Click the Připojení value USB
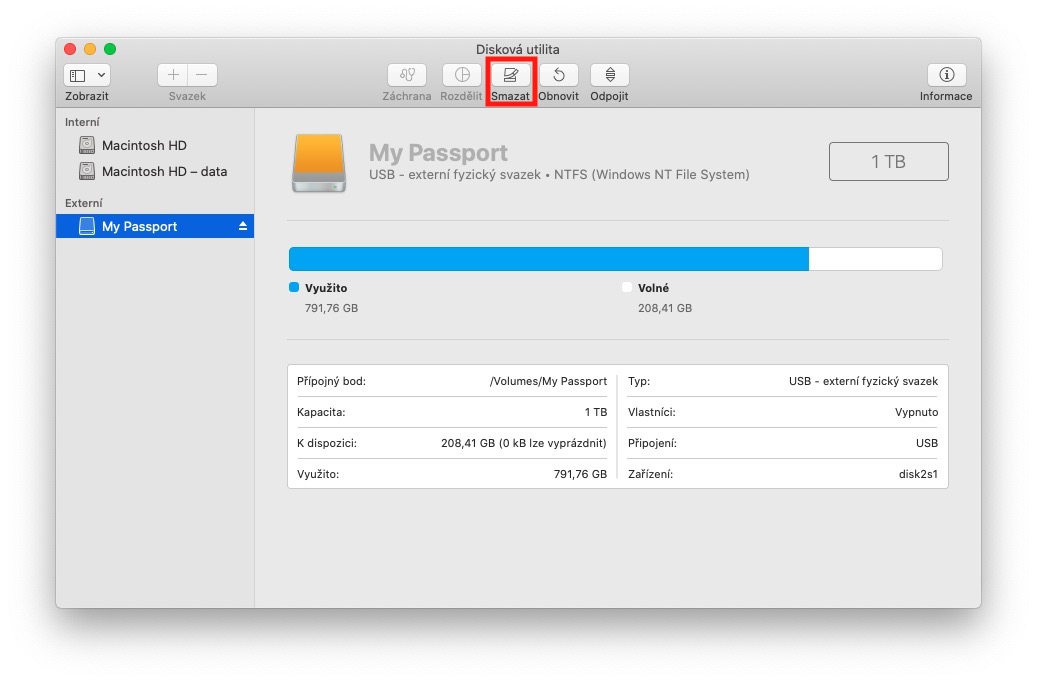The image size is (1037, 682). [x=927, y=443]
